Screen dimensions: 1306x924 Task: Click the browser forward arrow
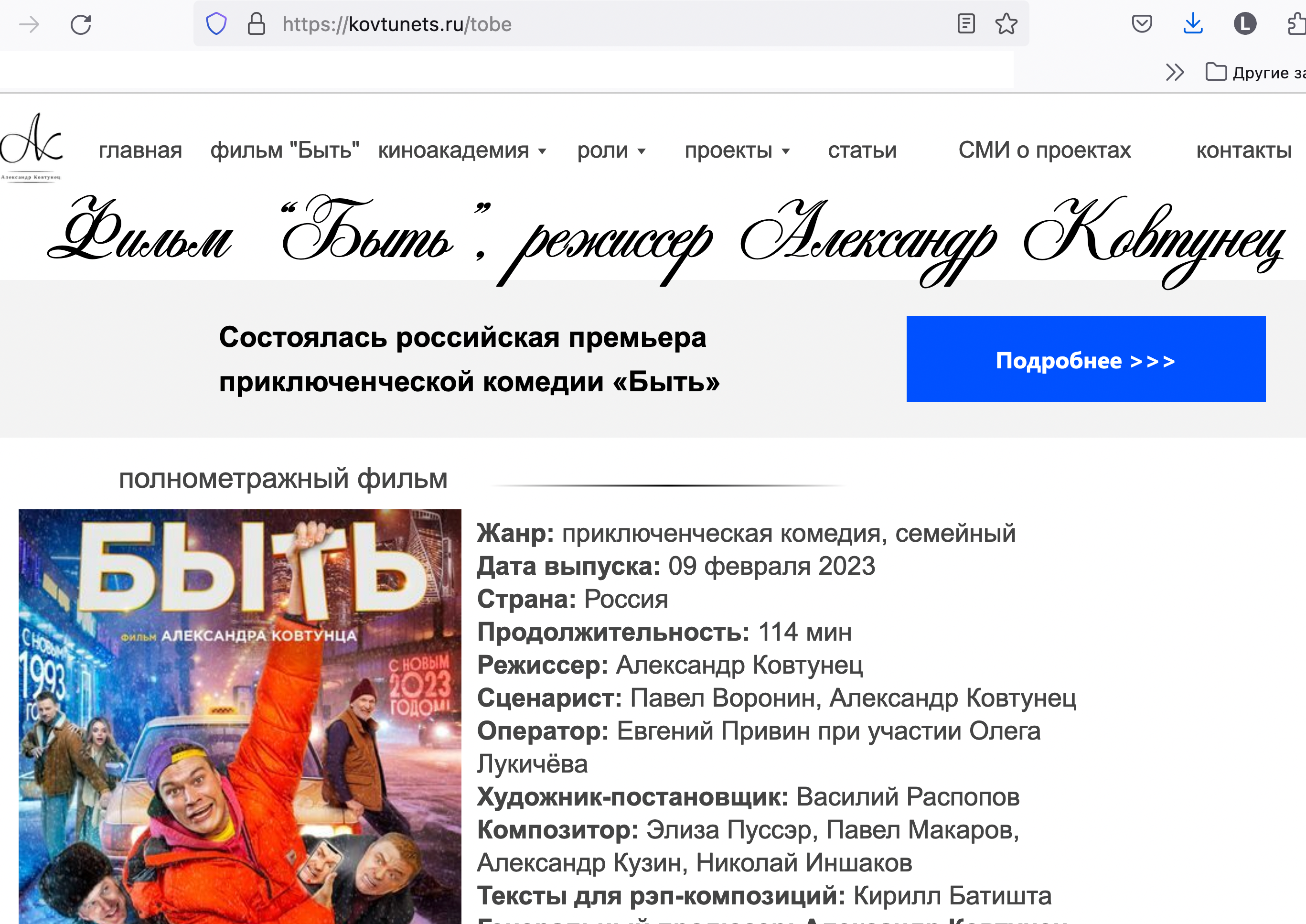pos(29,24)
